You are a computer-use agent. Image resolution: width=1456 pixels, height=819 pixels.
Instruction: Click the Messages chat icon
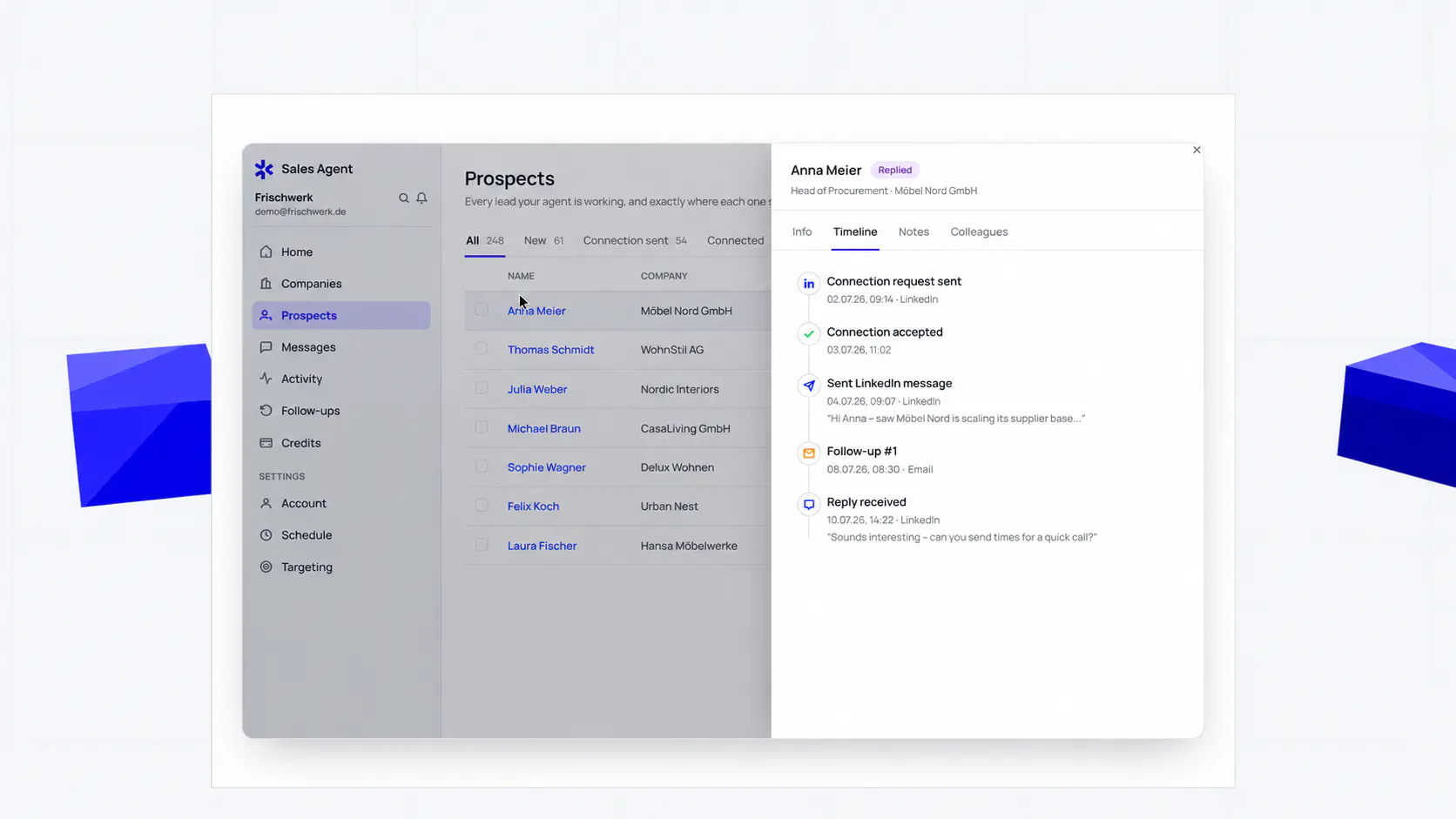point(266,347)
